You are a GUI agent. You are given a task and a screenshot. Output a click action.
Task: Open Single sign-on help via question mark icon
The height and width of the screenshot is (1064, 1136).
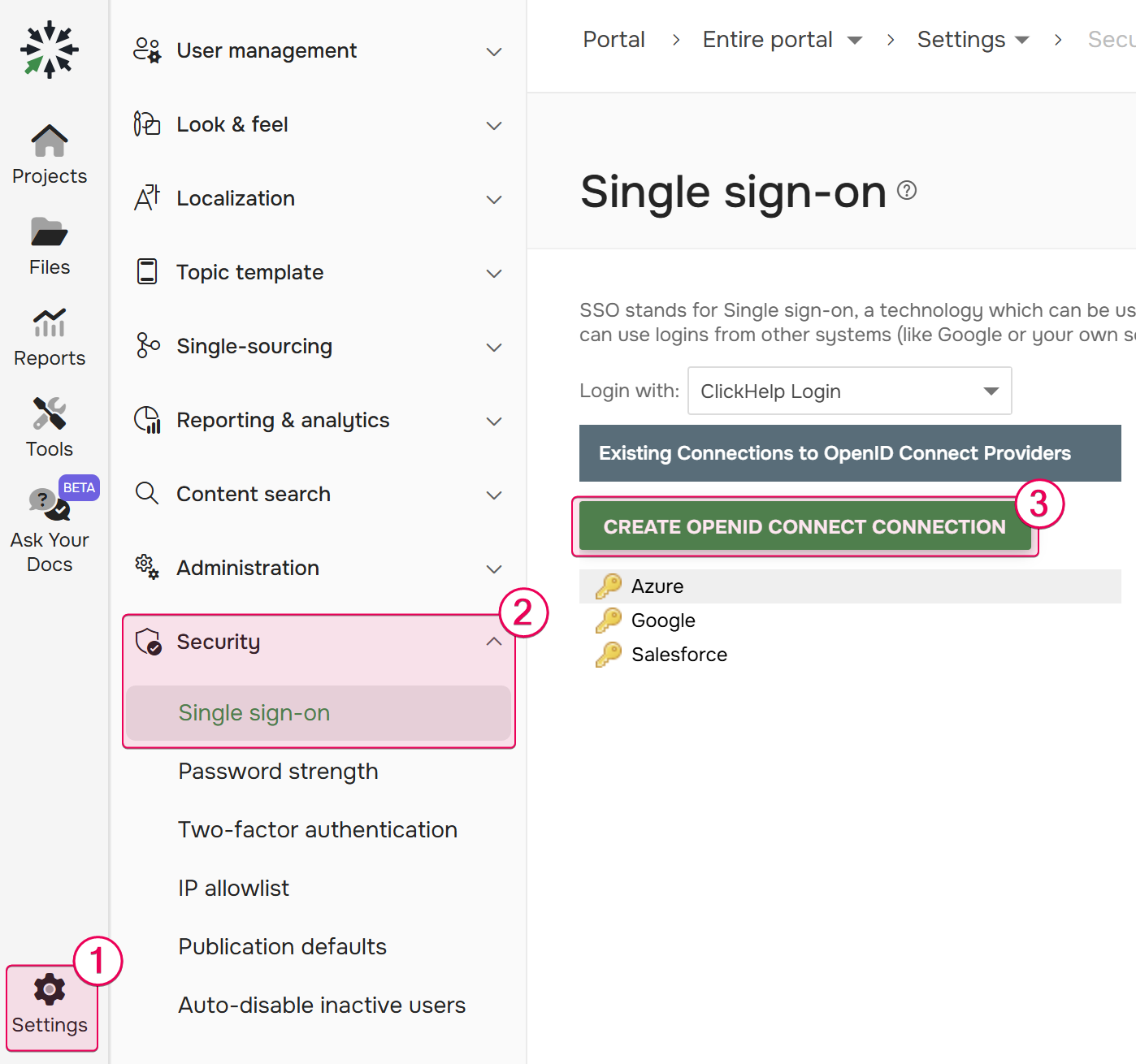click(x=908, y=191)
